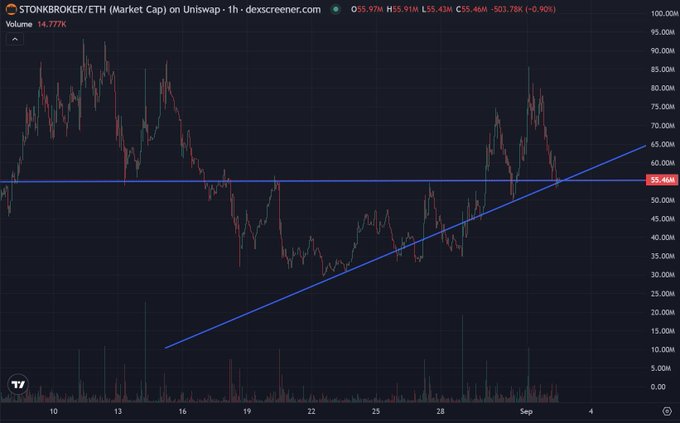680x423 pixels.
Task: Click the TradingView logo
Action: (18, 384)
